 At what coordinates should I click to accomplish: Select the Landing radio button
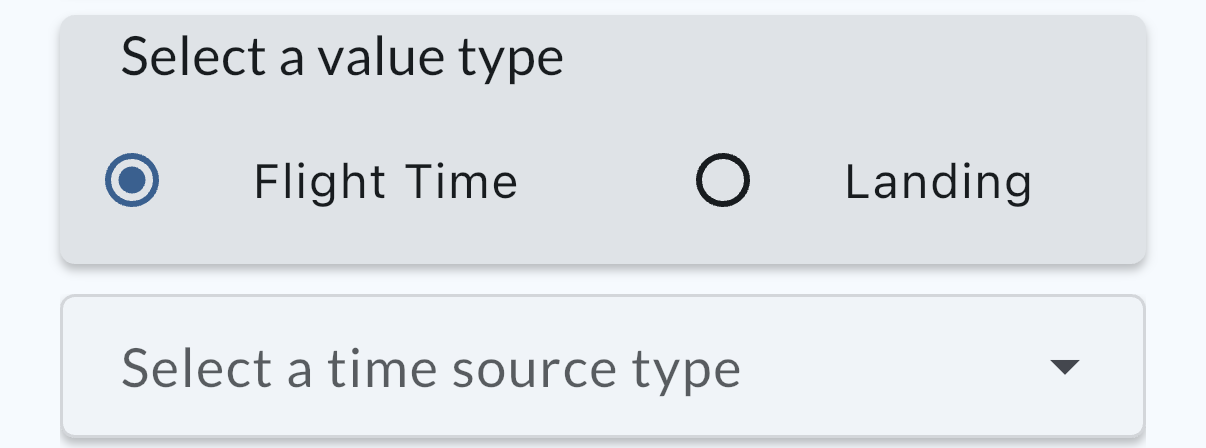click(722, 181)
